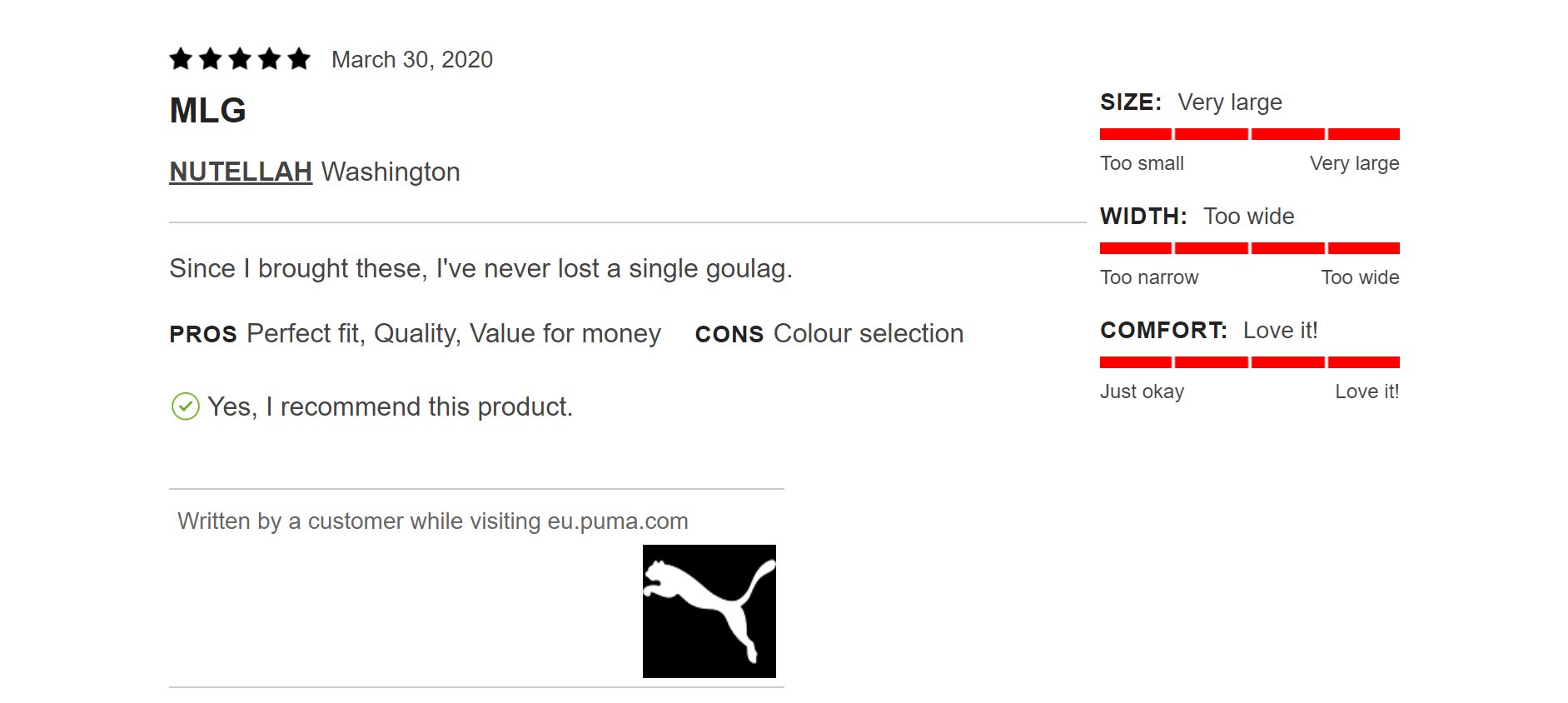Screen dimensions: 1568x703
Task: Click the fifth rating star
Action: click(x=299, y=59)
